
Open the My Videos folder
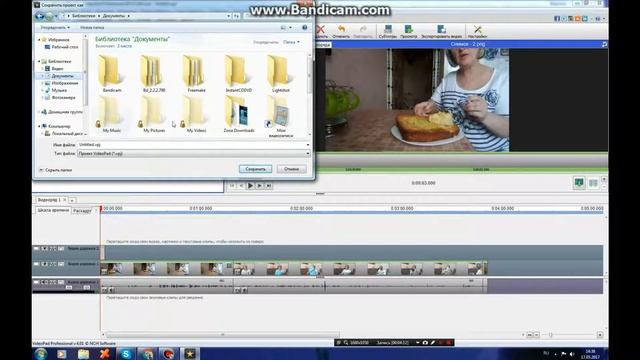(x=196, y=114)
